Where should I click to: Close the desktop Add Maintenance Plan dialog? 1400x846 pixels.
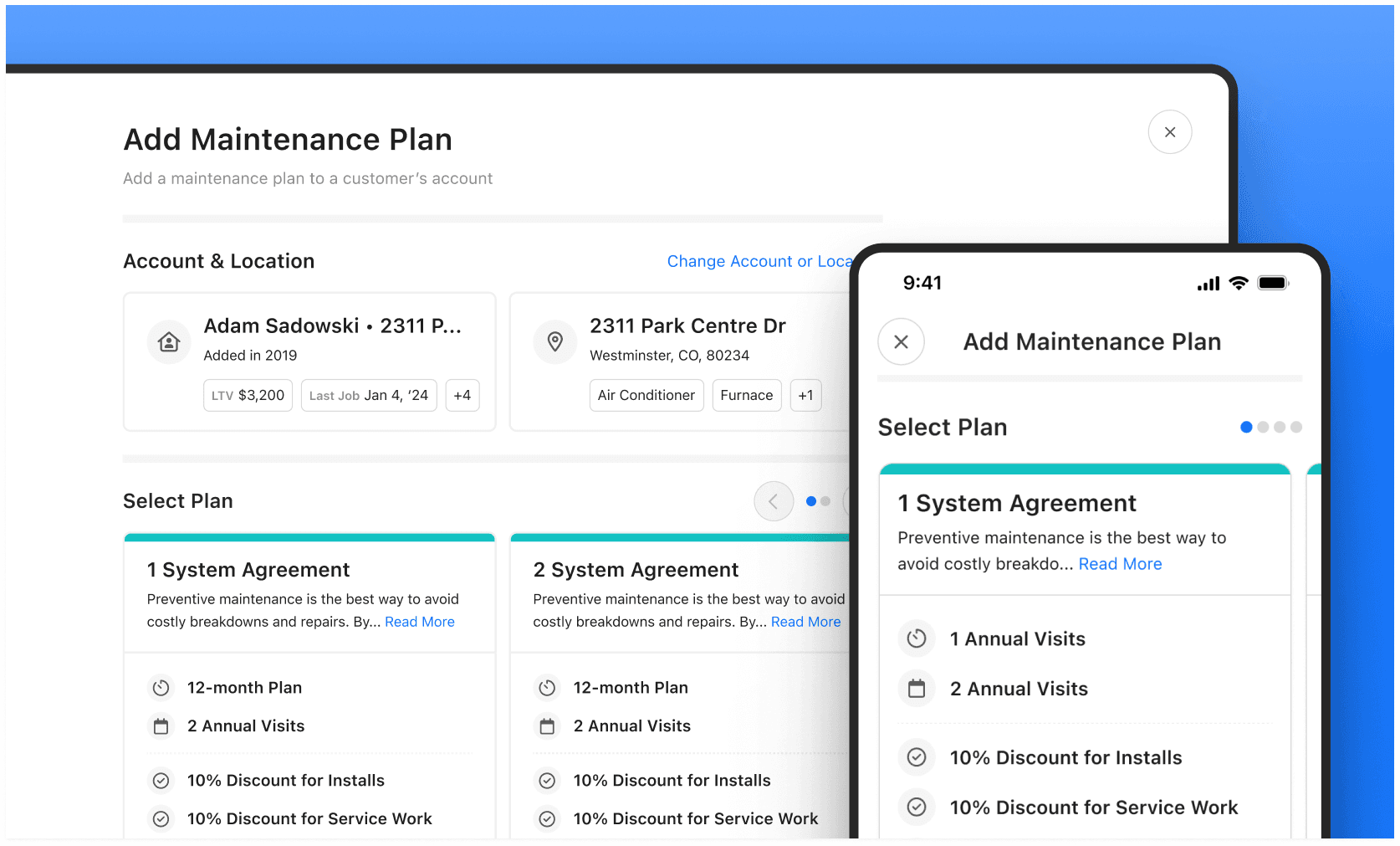point(1169,132)
